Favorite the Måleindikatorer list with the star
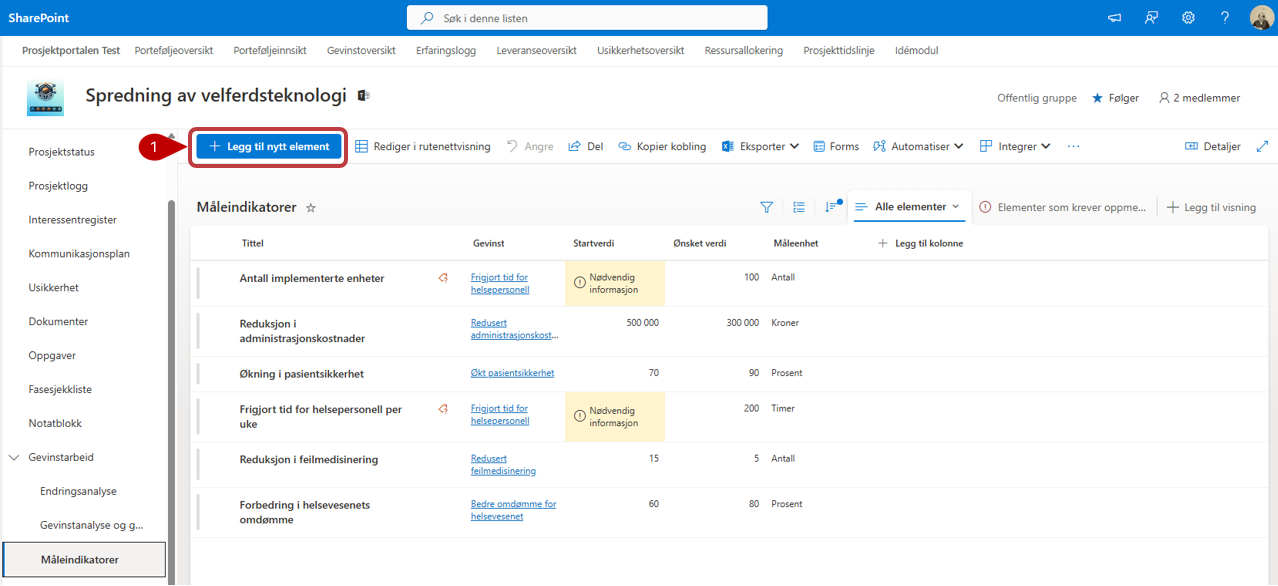1278x586 pixels. pyautogui.click(x=311, y=208)
